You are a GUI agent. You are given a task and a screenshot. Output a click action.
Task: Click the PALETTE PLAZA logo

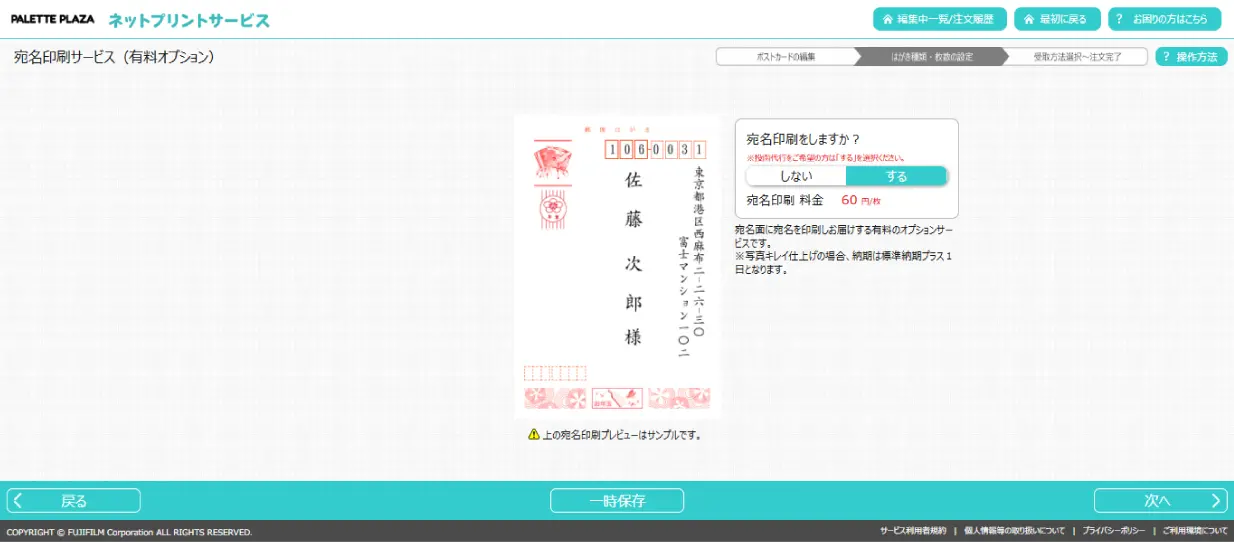(x=52, y=19)
